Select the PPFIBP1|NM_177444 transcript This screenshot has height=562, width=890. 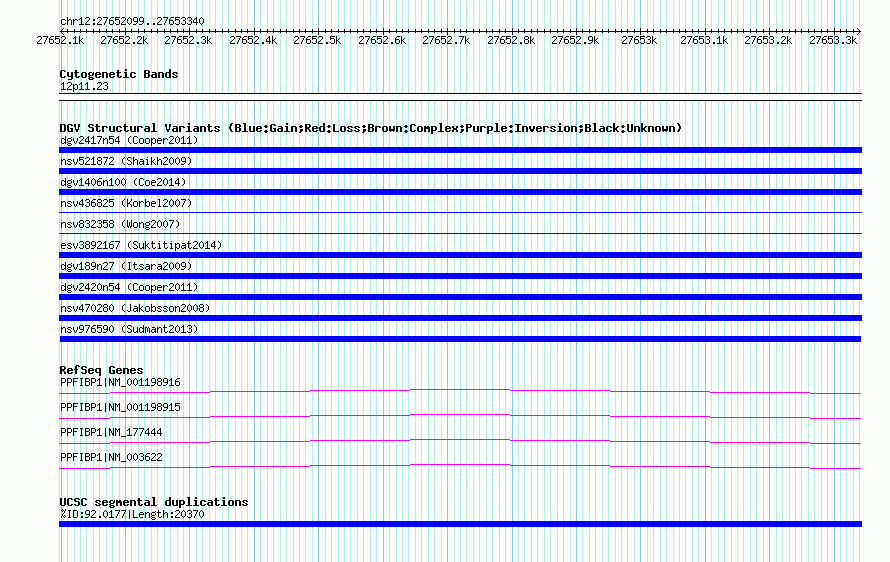coord(111,432)
